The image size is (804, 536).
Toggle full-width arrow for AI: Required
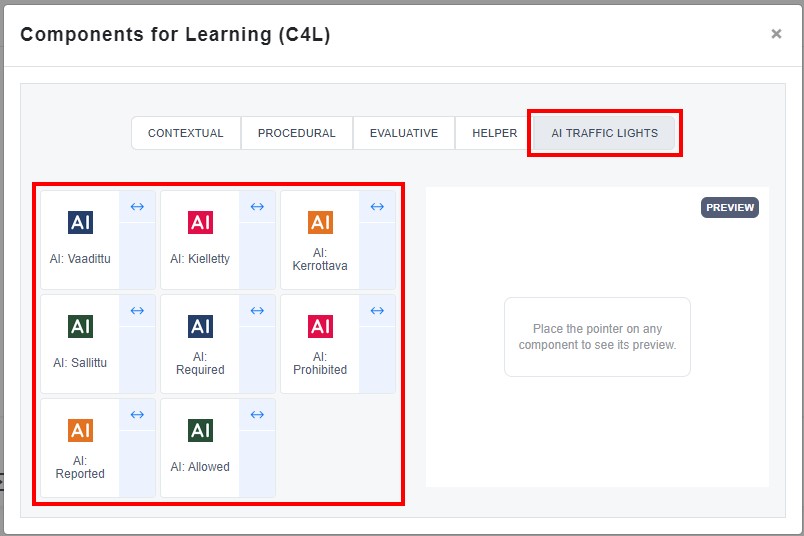pyautogui.click(x=257, y=311)
